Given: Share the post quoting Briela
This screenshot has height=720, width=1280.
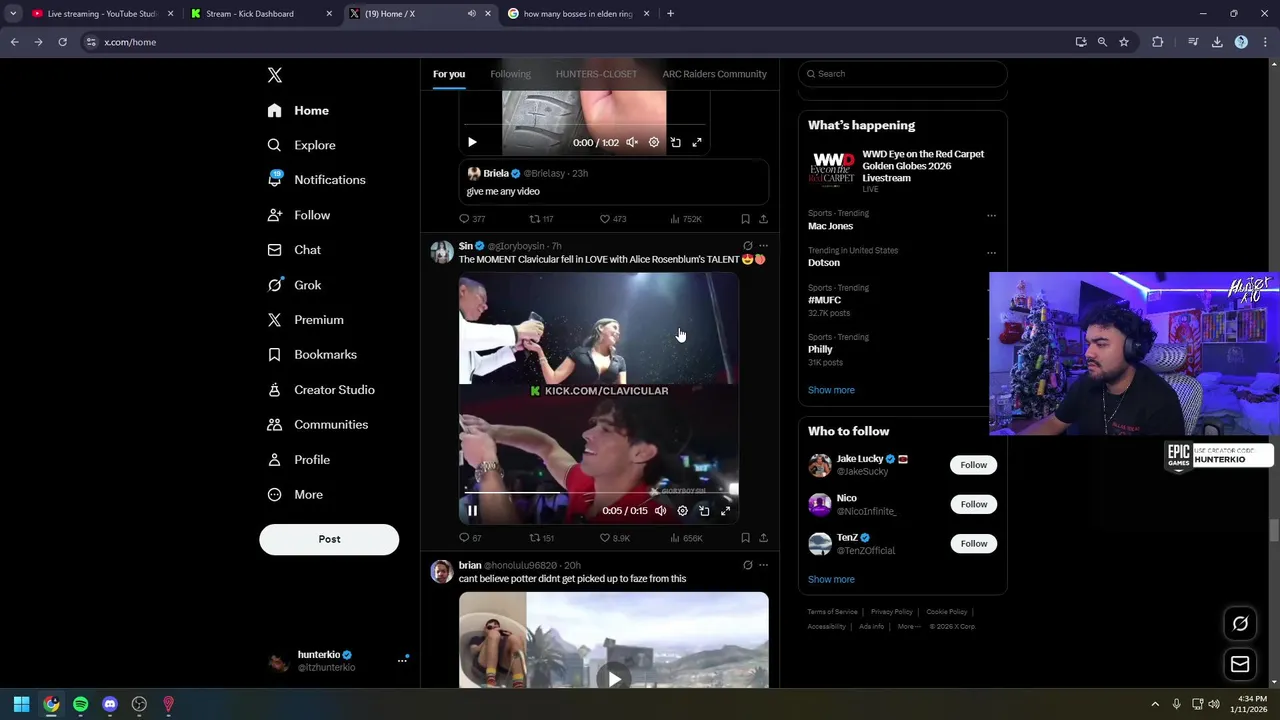Looking at the screenshot, I should tap(763, 219).
